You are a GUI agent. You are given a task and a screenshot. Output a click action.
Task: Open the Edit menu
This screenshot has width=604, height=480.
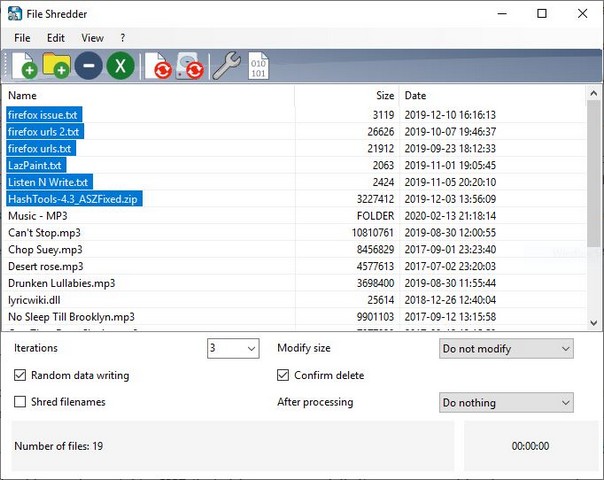coord(55,38)
